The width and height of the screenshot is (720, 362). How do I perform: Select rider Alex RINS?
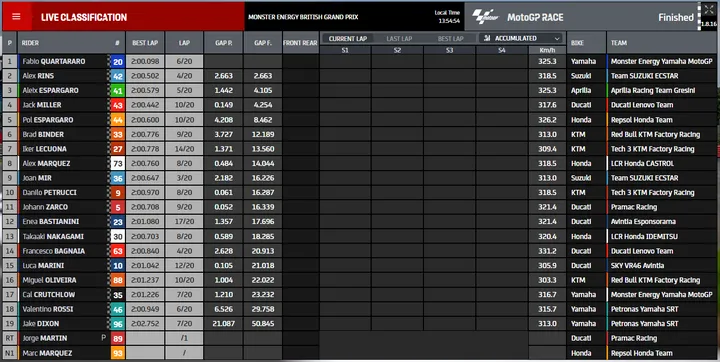[x=38, y=76]
